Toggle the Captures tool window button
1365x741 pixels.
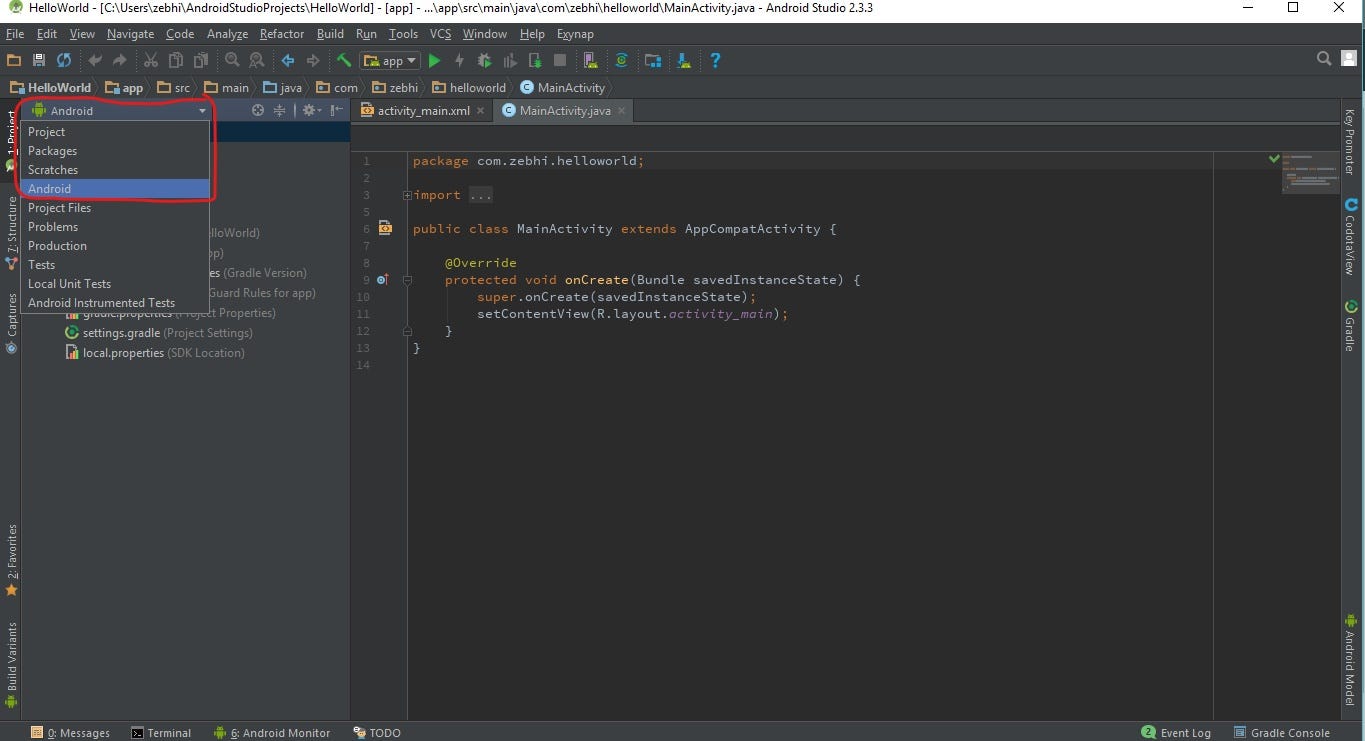coord(11,323)
